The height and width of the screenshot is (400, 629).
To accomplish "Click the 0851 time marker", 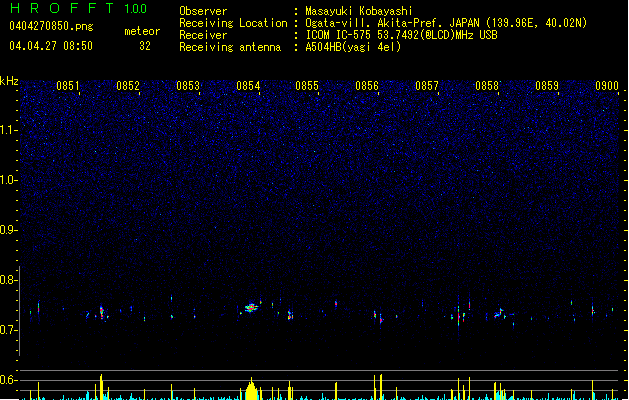I will [68, 86].
